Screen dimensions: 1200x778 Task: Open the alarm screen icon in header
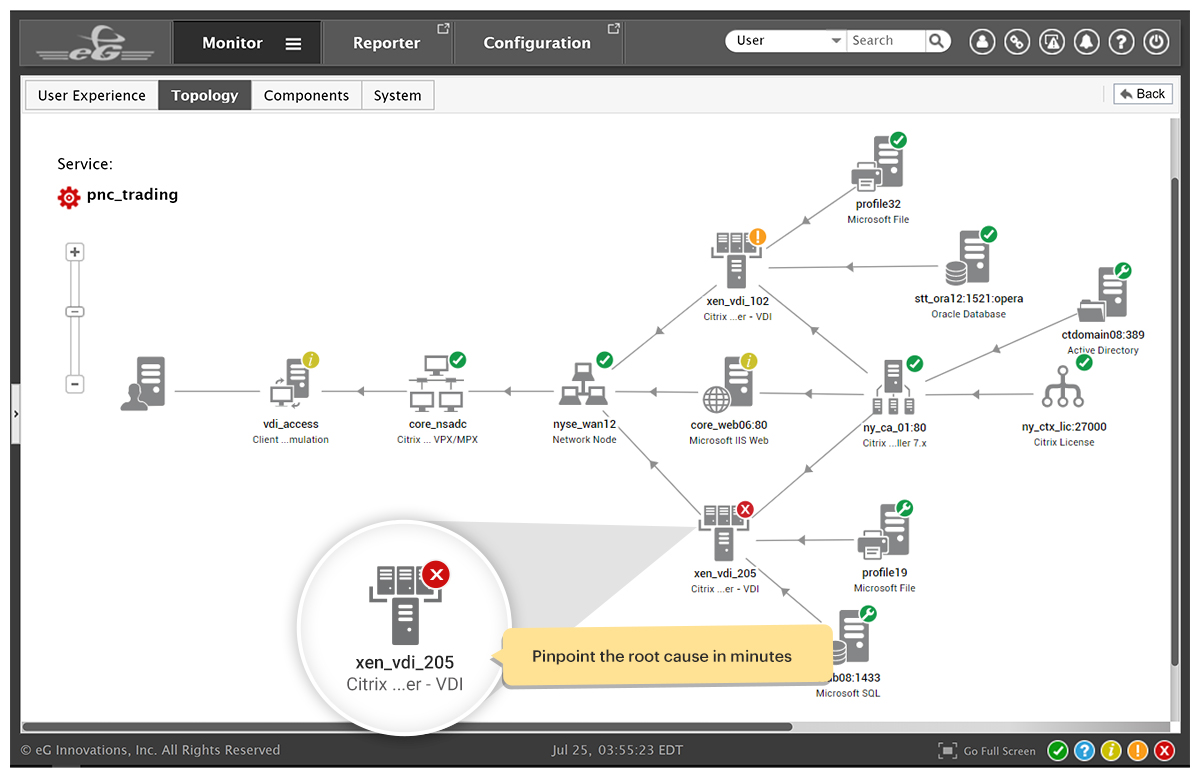pyautogui.click(x=1052, y=41)
